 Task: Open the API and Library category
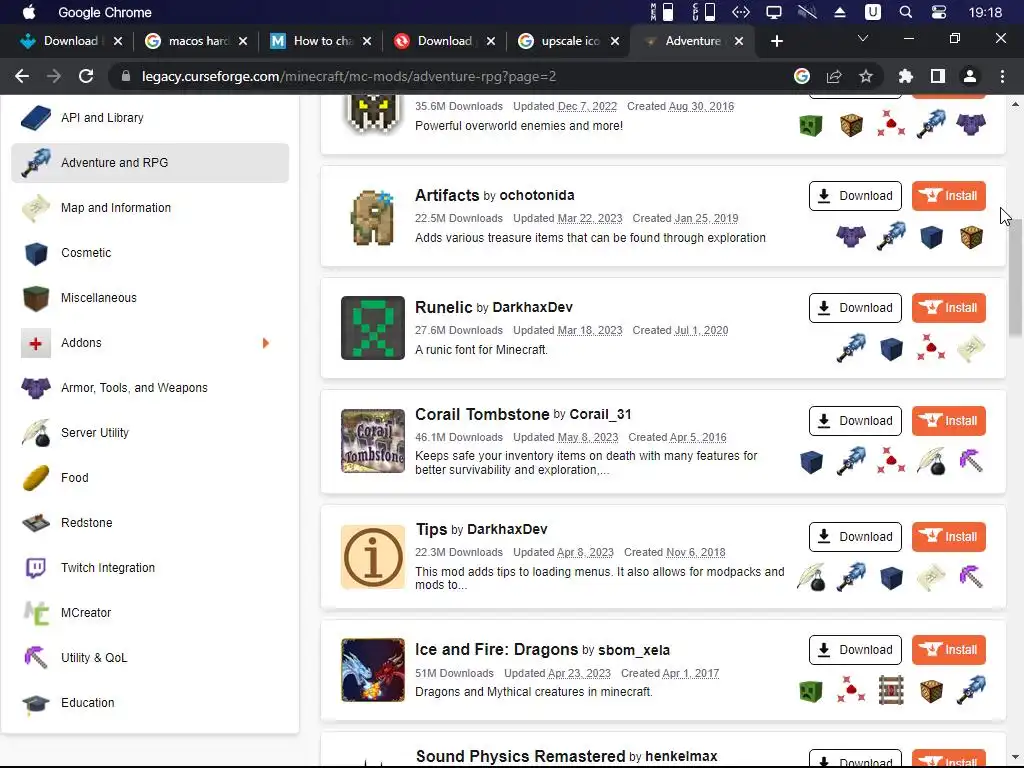pyautogui.click(x=102, y=118)
